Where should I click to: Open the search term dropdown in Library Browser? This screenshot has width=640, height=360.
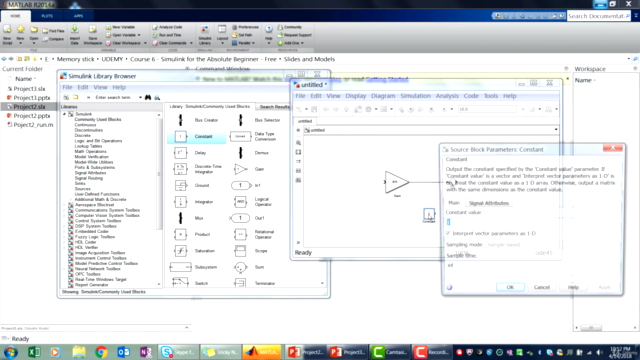click(x=140, y=98)
